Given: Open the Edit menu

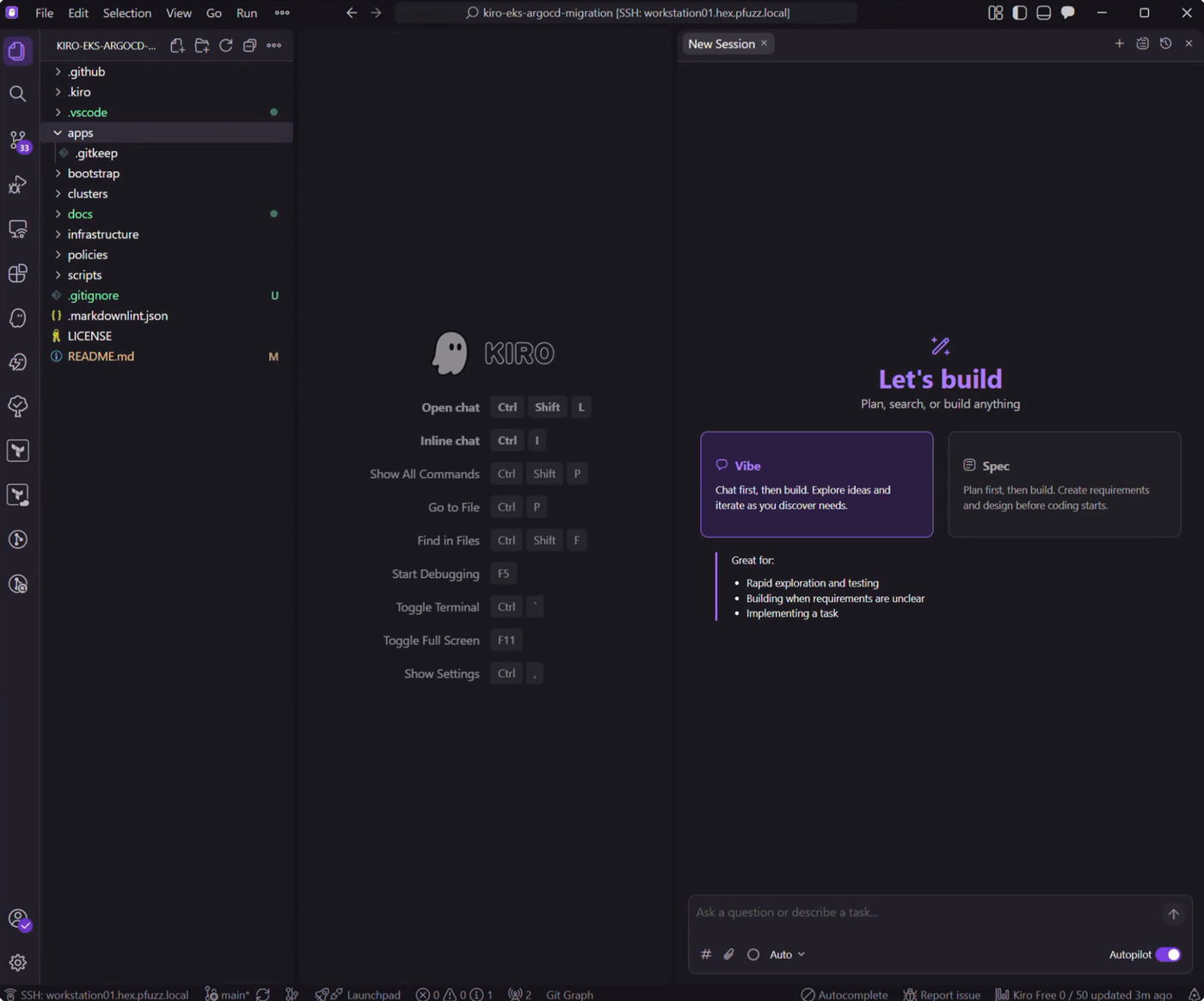Looking at the screenshot, I should click(78, 13).
